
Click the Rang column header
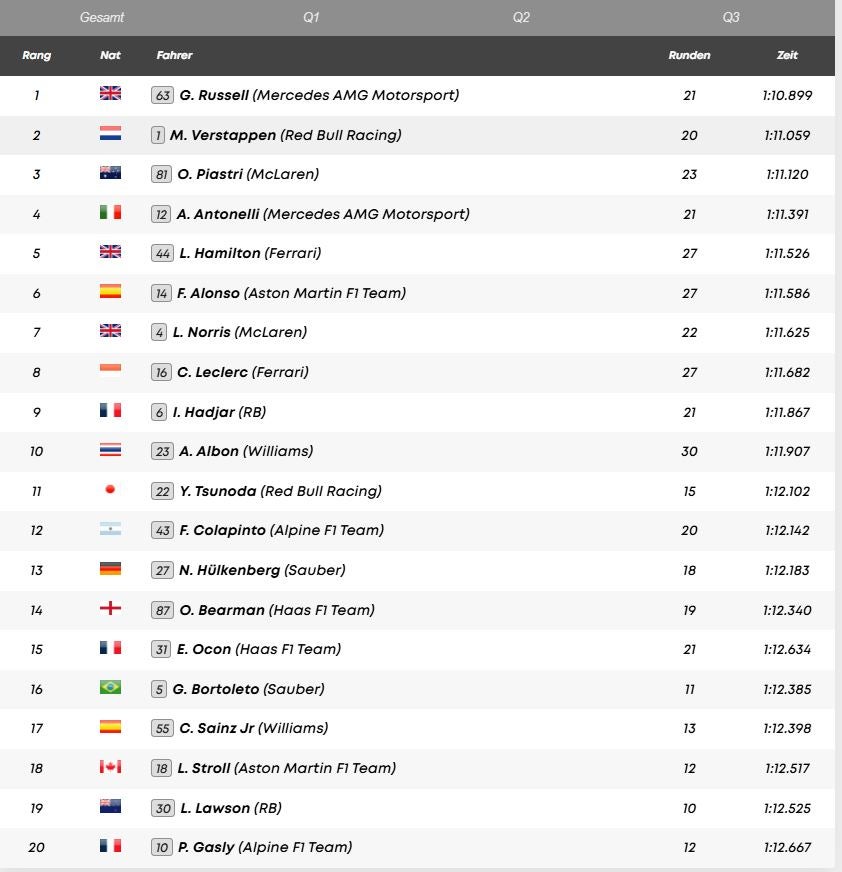37,56
